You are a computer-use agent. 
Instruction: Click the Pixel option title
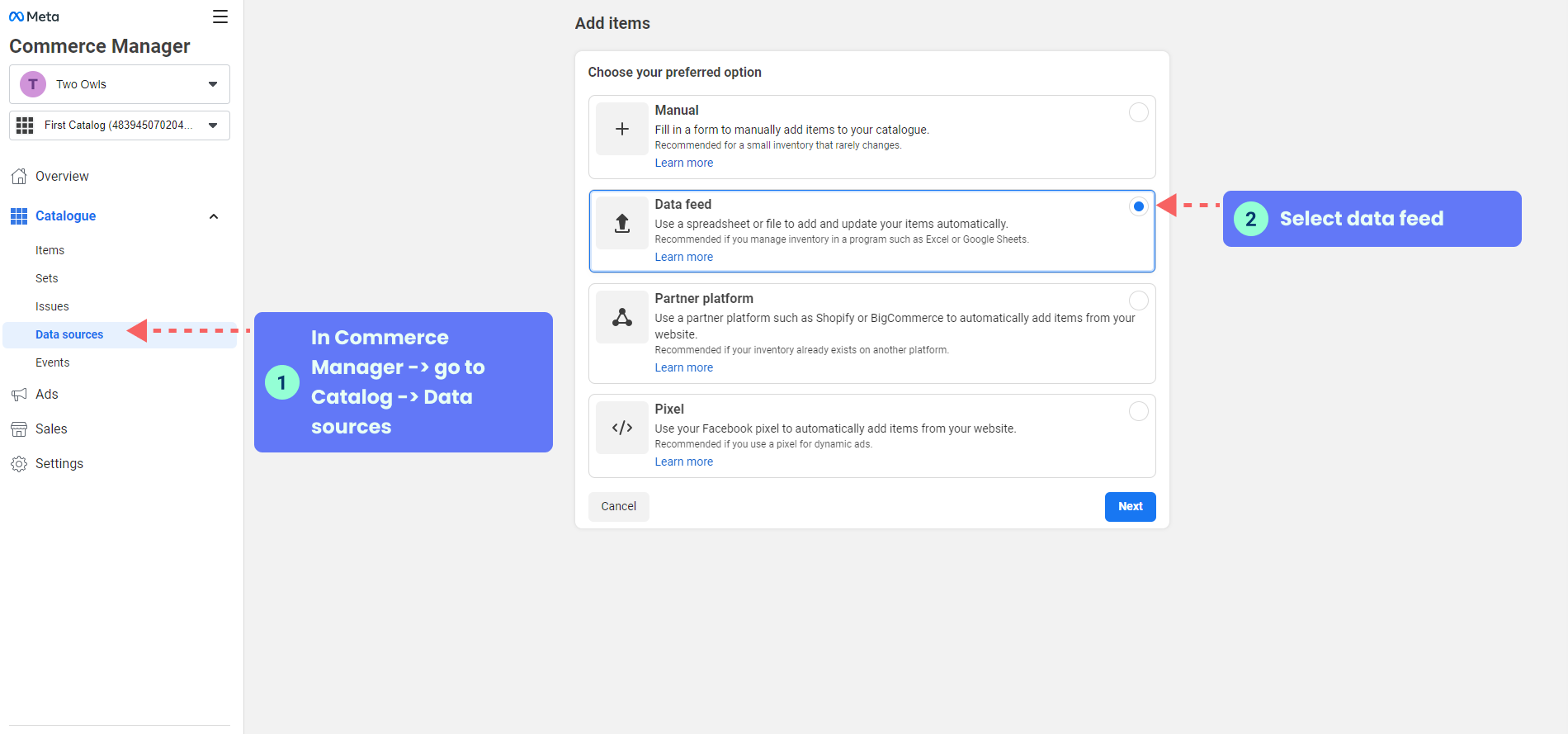pos(669,410)
